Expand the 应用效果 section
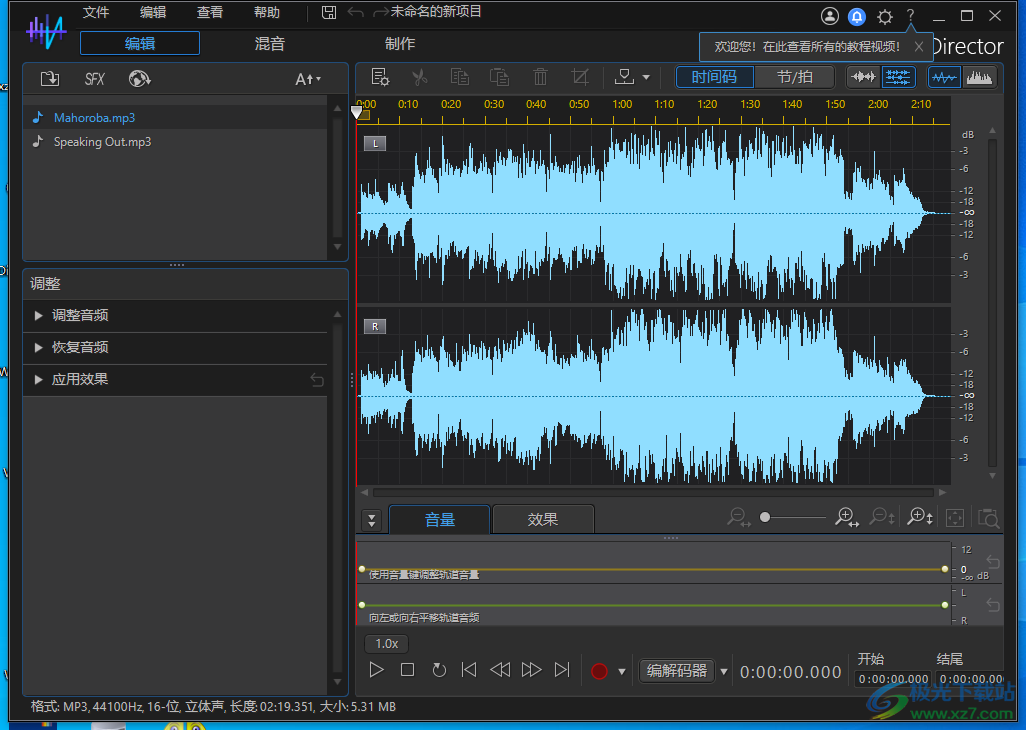The width and height of the screenshot is (1026, 730). [80, 379]
